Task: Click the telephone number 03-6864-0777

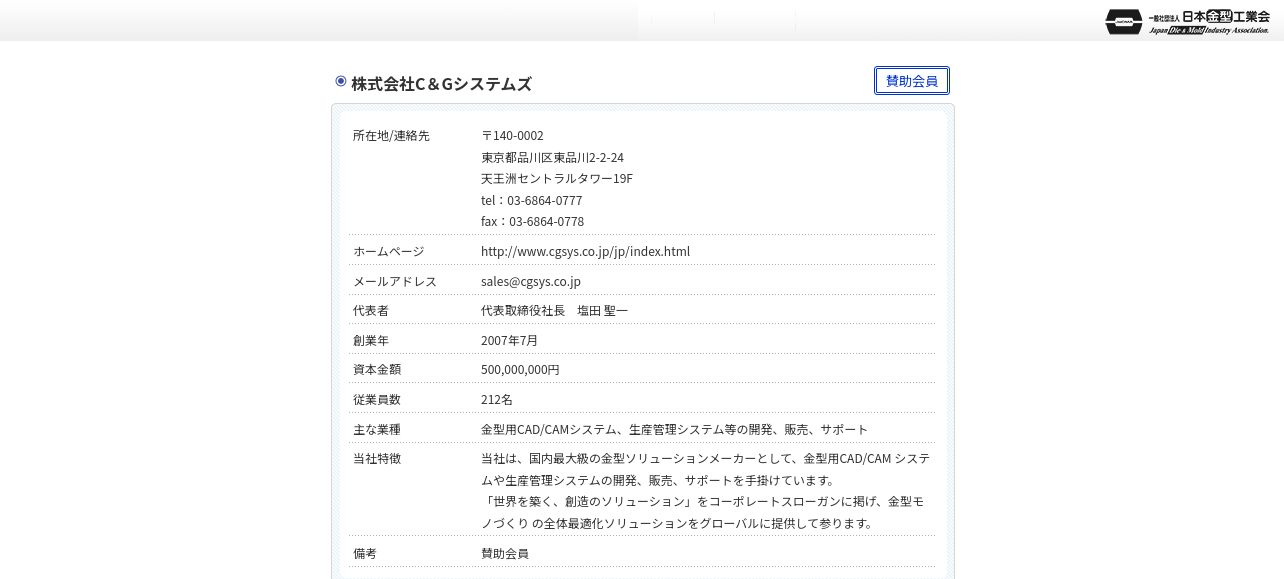Action: click(x=545, y=200)
